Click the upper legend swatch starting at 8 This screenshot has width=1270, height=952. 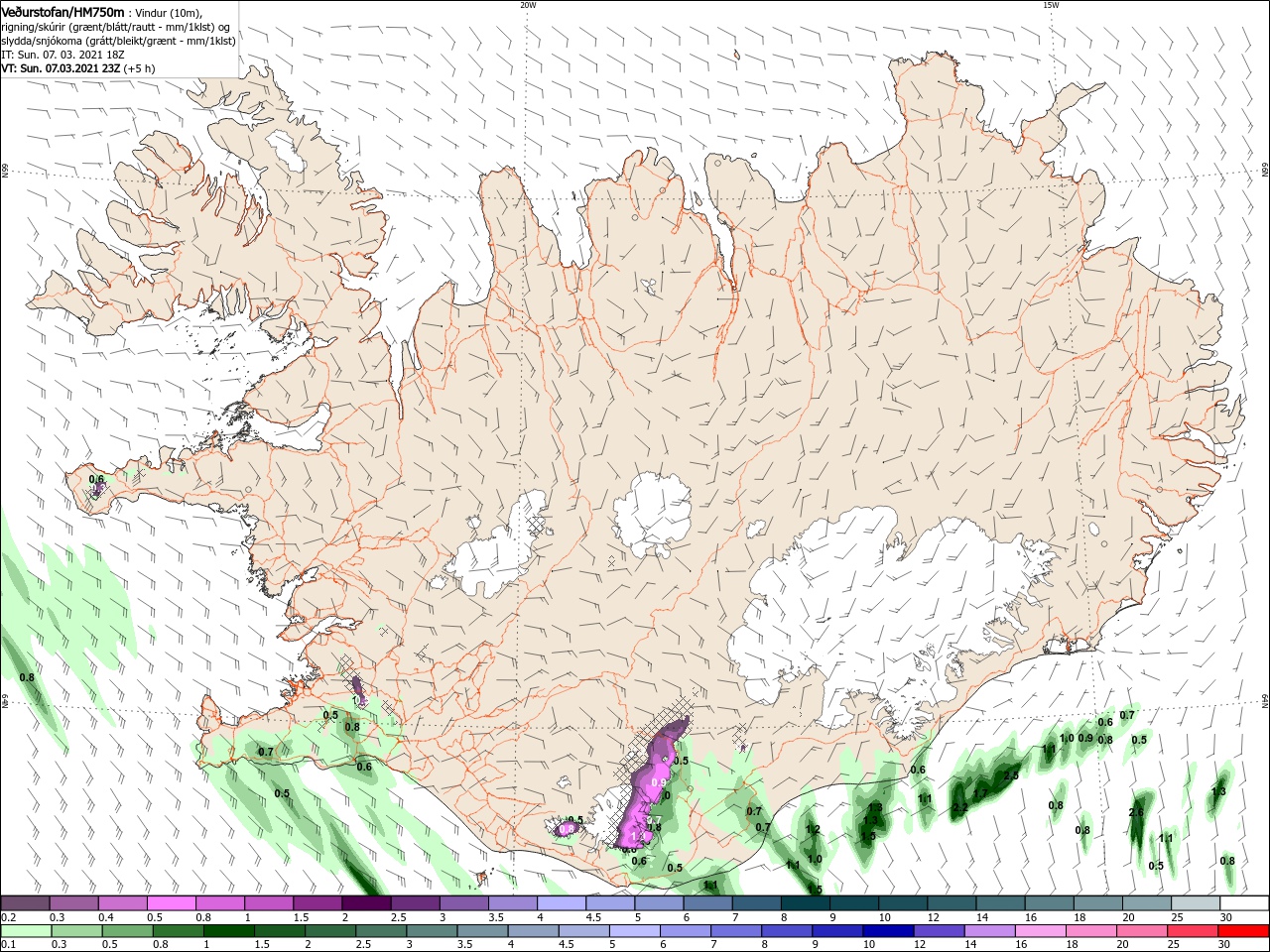805,903
